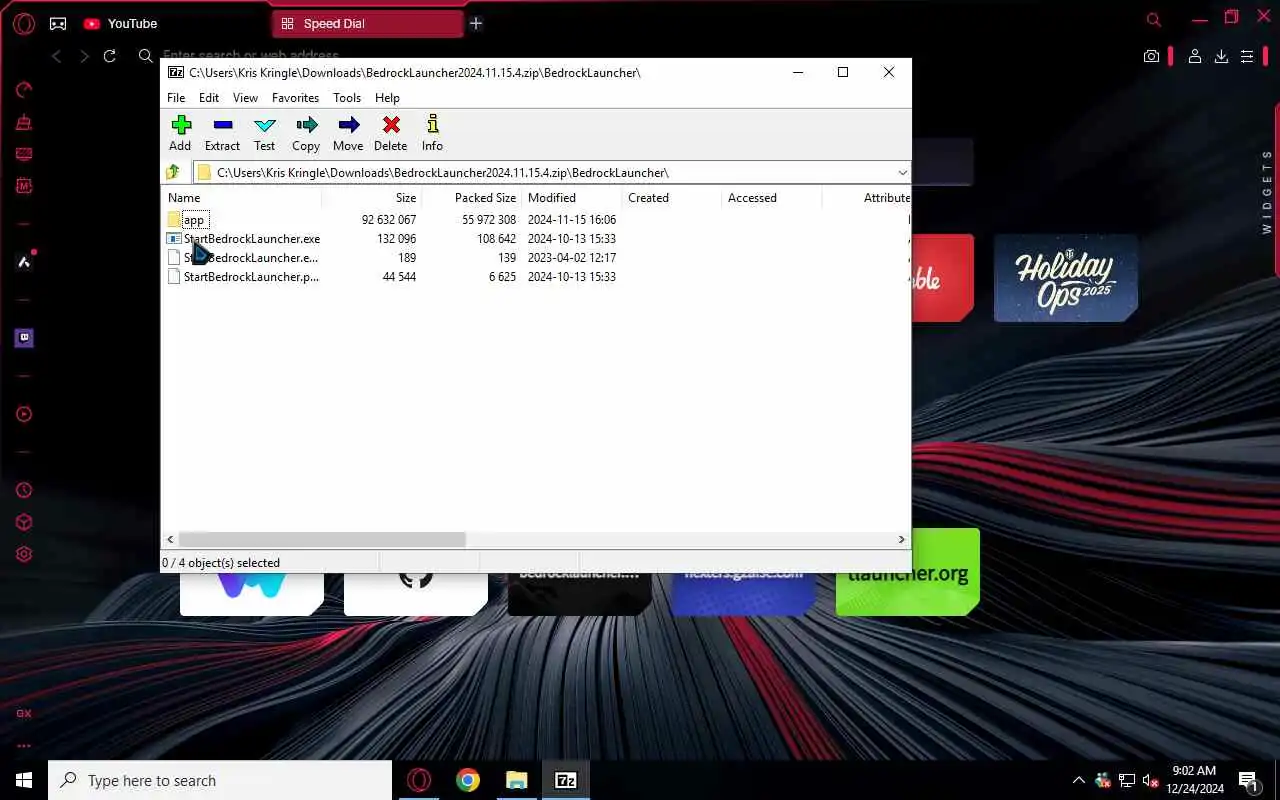Screen dimensions: 1280x800
Task: Sort by the Name column header
Action: 242,198
